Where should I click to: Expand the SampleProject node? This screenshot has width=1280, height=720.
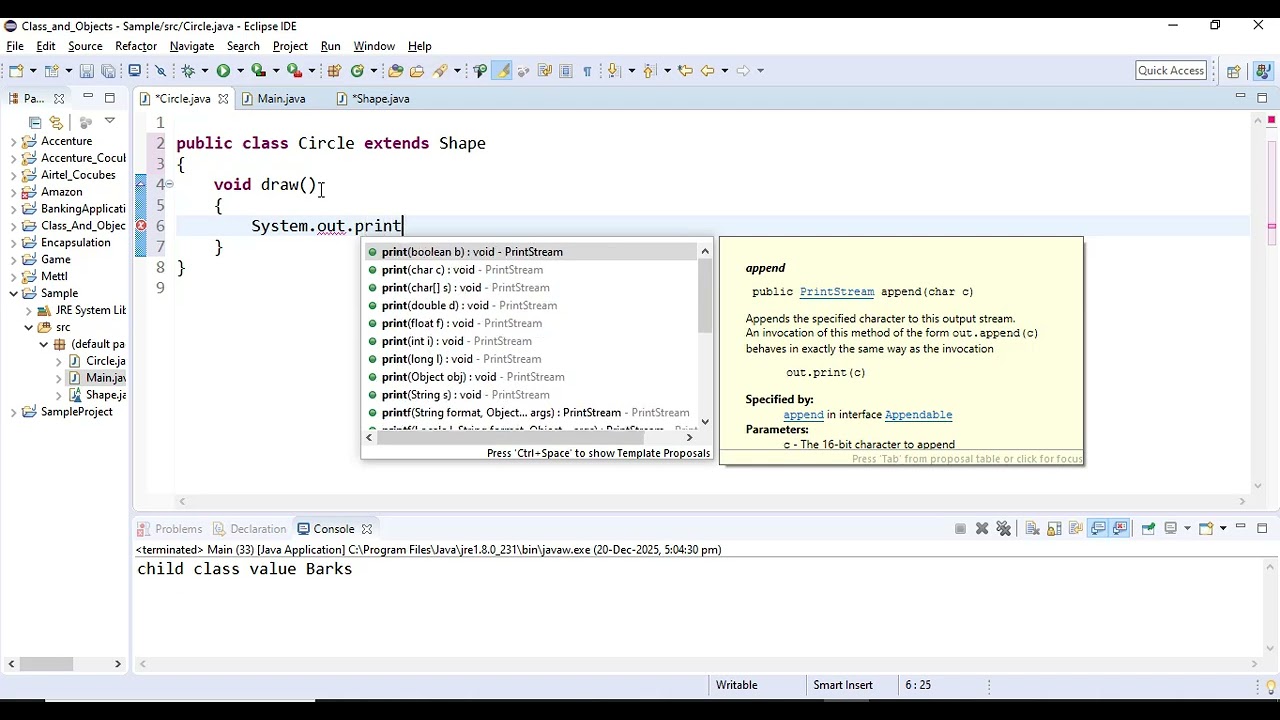pyautogui.click(x=13, y=412)
